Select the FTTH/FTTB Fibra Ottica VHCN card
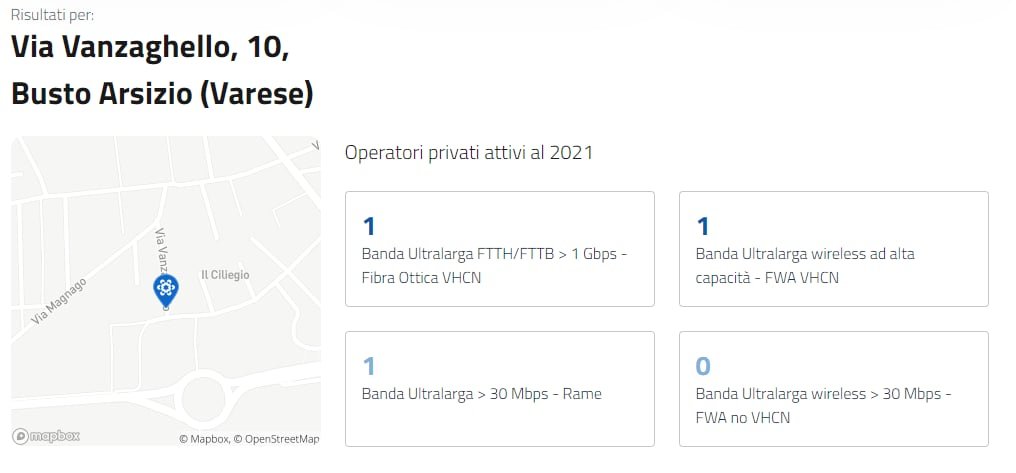 (499, 249)
